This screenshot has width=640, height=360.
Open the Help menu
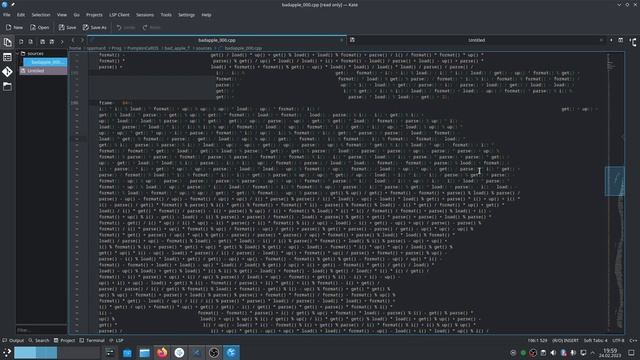(x=206, y=15)
